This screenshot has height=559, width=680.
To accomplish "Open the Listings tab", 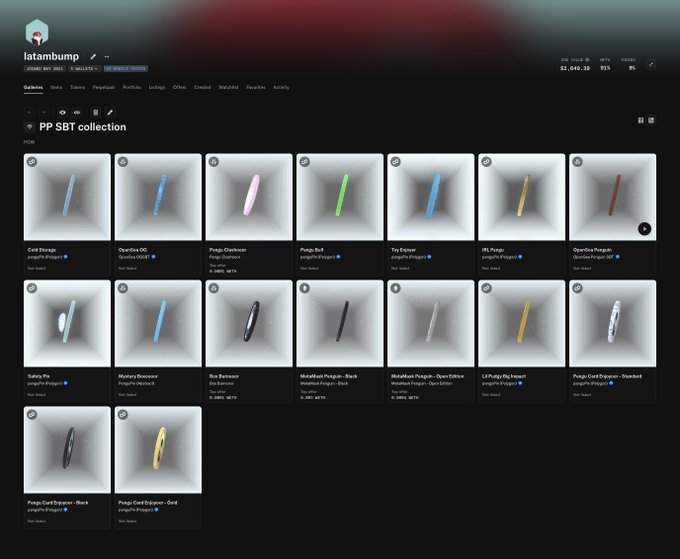I will click(157, 87).
